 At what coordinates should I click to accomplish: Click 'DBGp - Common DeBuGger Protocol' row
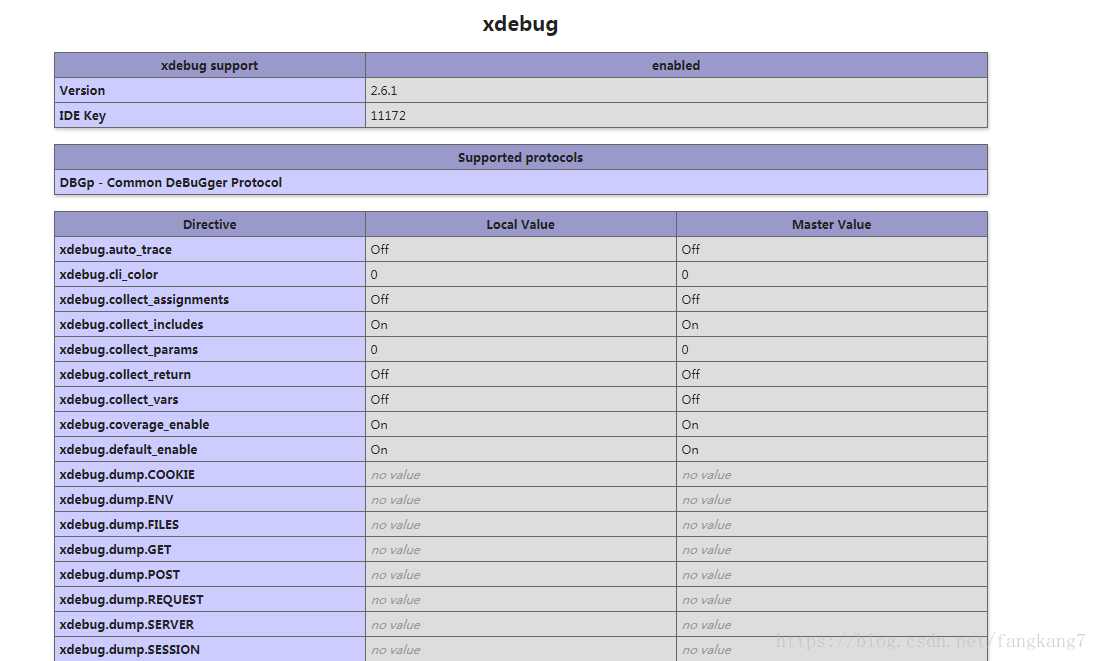click(x=521, y=183)
